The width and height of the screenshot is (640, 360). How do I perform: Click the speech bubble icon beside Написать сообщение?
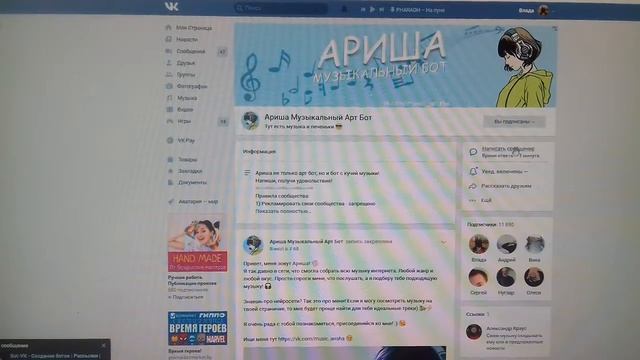473,152
